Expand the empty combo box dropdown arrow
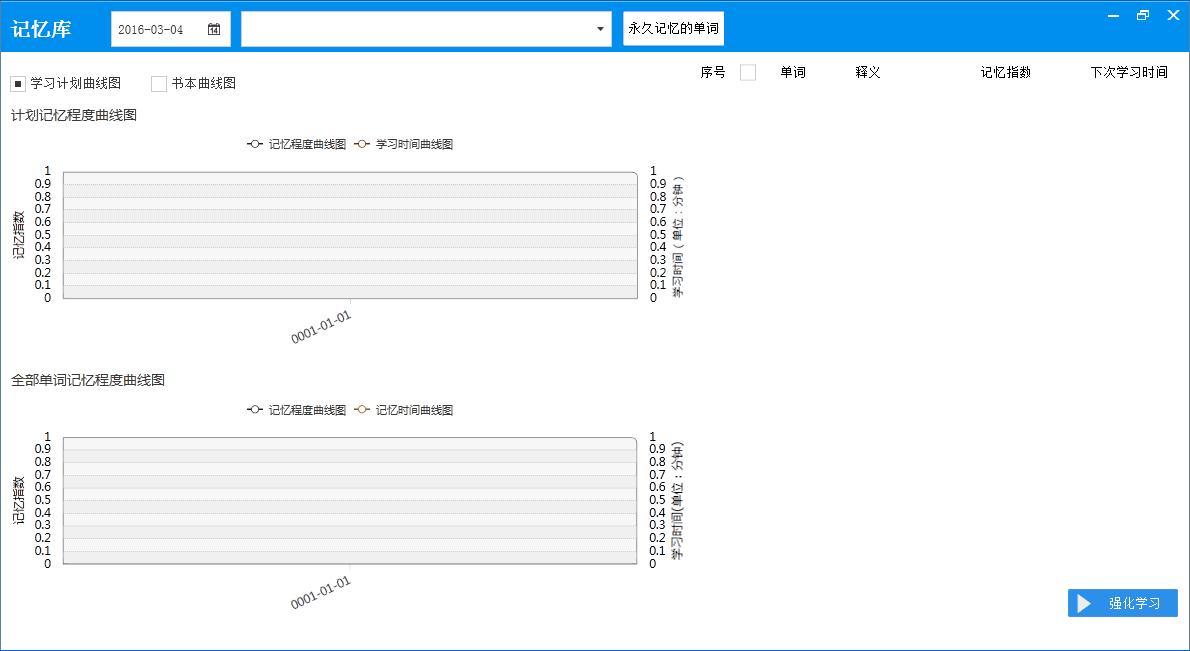The width and height of the screenshot is (1190, 651). coord(600,29)
